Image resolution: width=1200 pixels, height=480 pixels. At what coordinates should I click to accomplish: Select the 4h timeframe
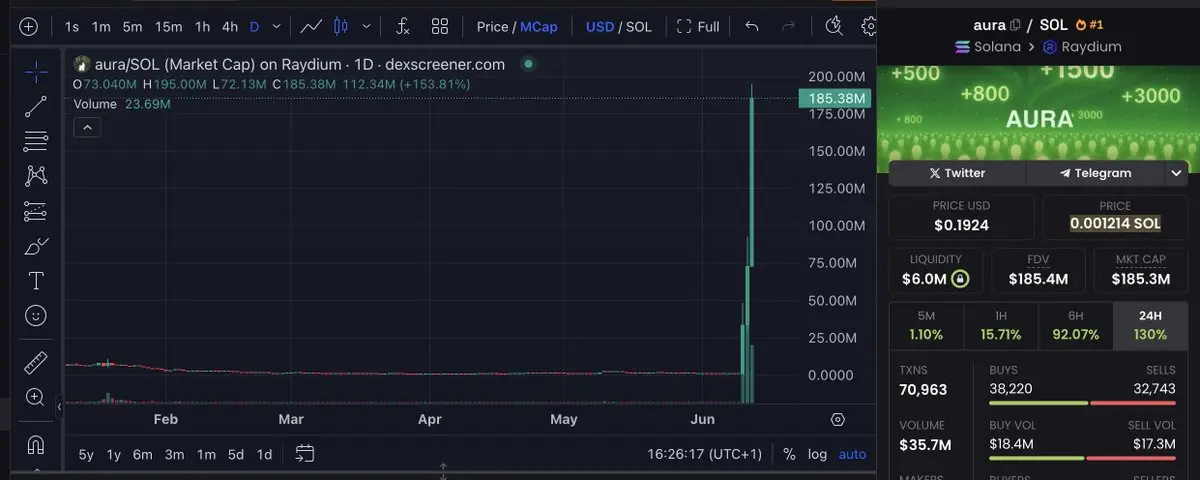coord(230,27)
